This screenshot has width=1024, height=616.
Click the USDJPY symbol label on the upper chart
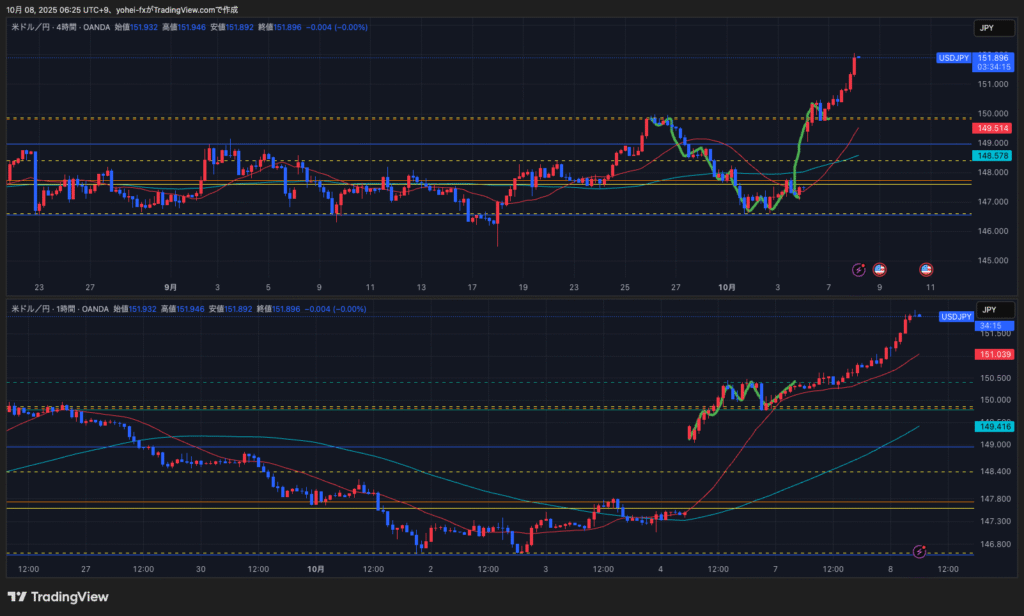pyautogui.click(x=953, y=59)
